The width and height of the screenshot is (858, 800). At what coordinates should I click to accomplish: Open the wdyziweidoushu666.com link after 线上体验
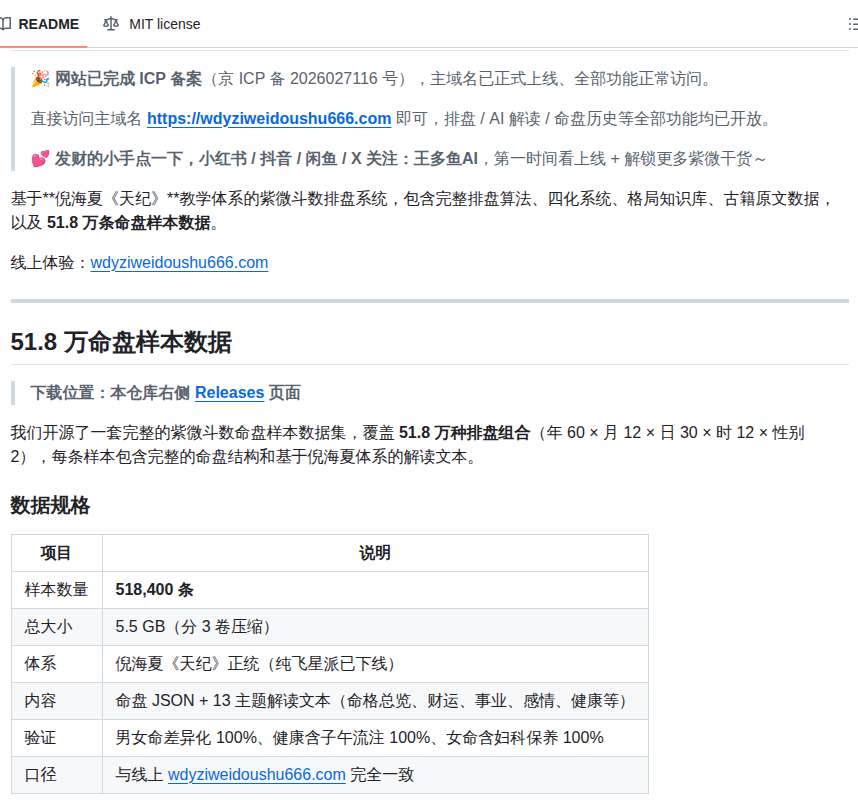point(179,263)
